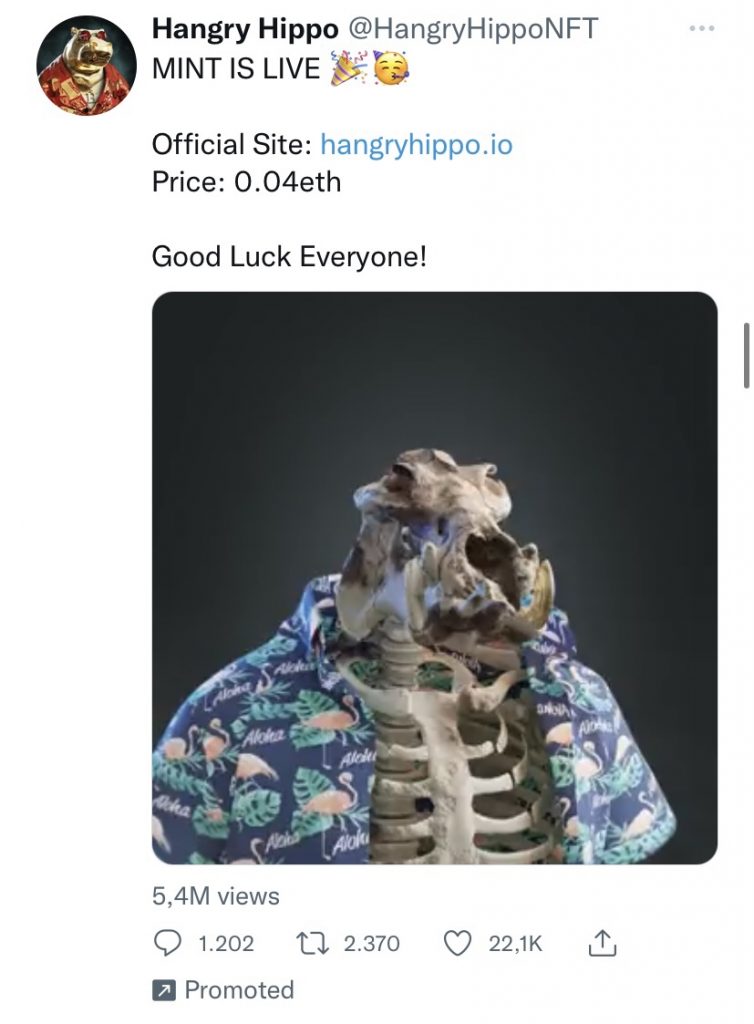Visit the hangryhippo.io official site link
The height and width of the screenshot is (1024, 754).
coord(416,145)
